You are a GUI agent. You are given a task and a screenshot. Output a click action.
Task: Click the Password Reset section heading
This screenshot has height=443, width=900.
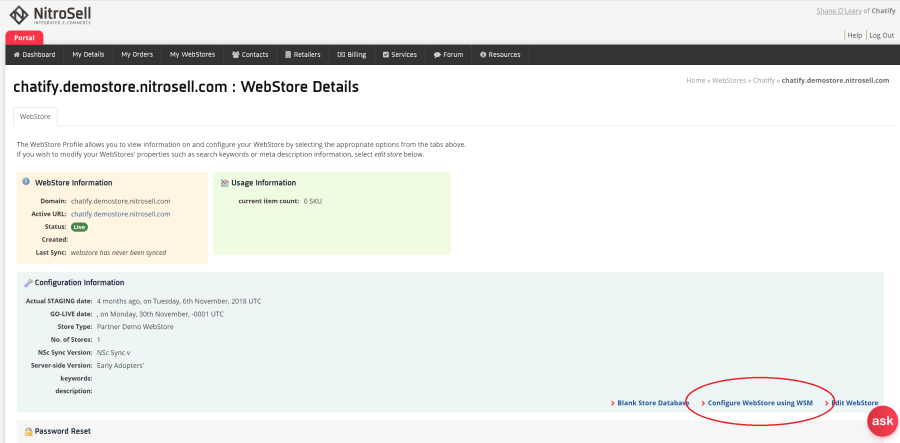(63, 431)
